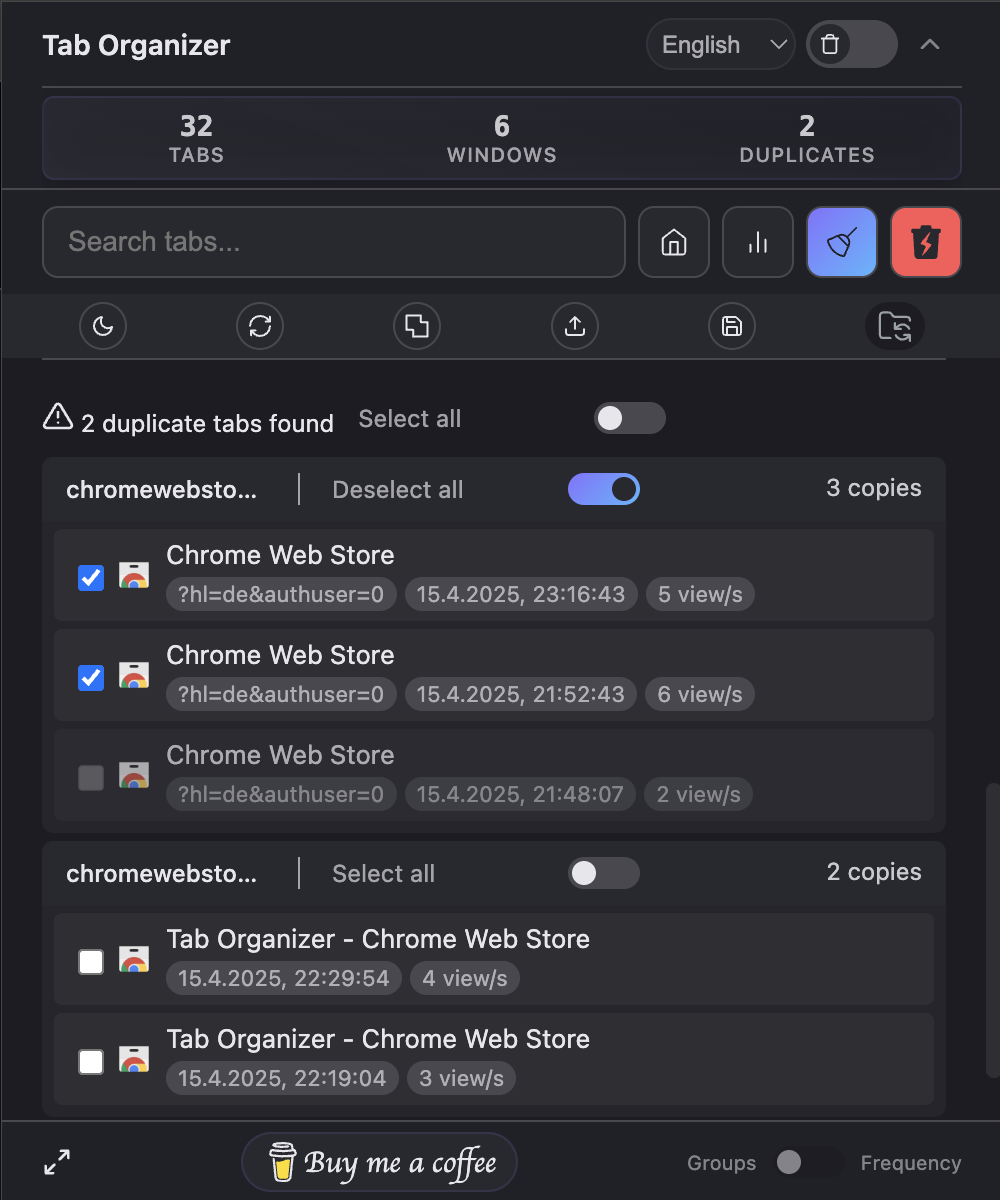Screen dimensions: 1000x1200
Task: Click Select all in the second duplicate group
Action: coord(383,873)
